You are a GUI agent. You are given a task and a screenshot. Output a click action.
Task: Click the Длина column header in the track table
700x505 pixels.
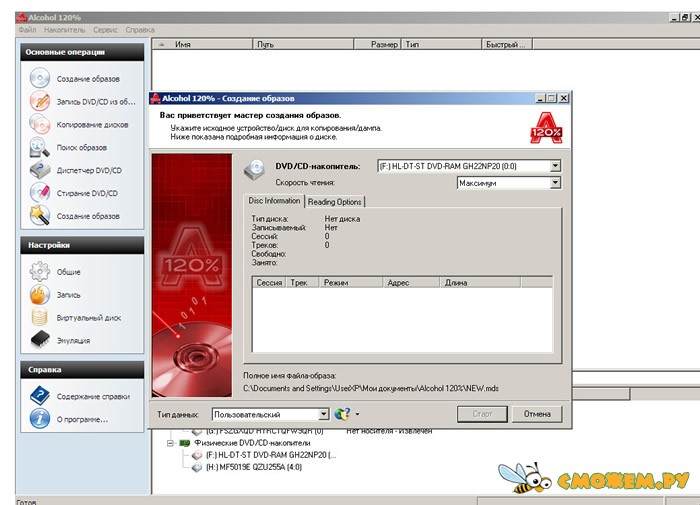[x=480, y=283]
